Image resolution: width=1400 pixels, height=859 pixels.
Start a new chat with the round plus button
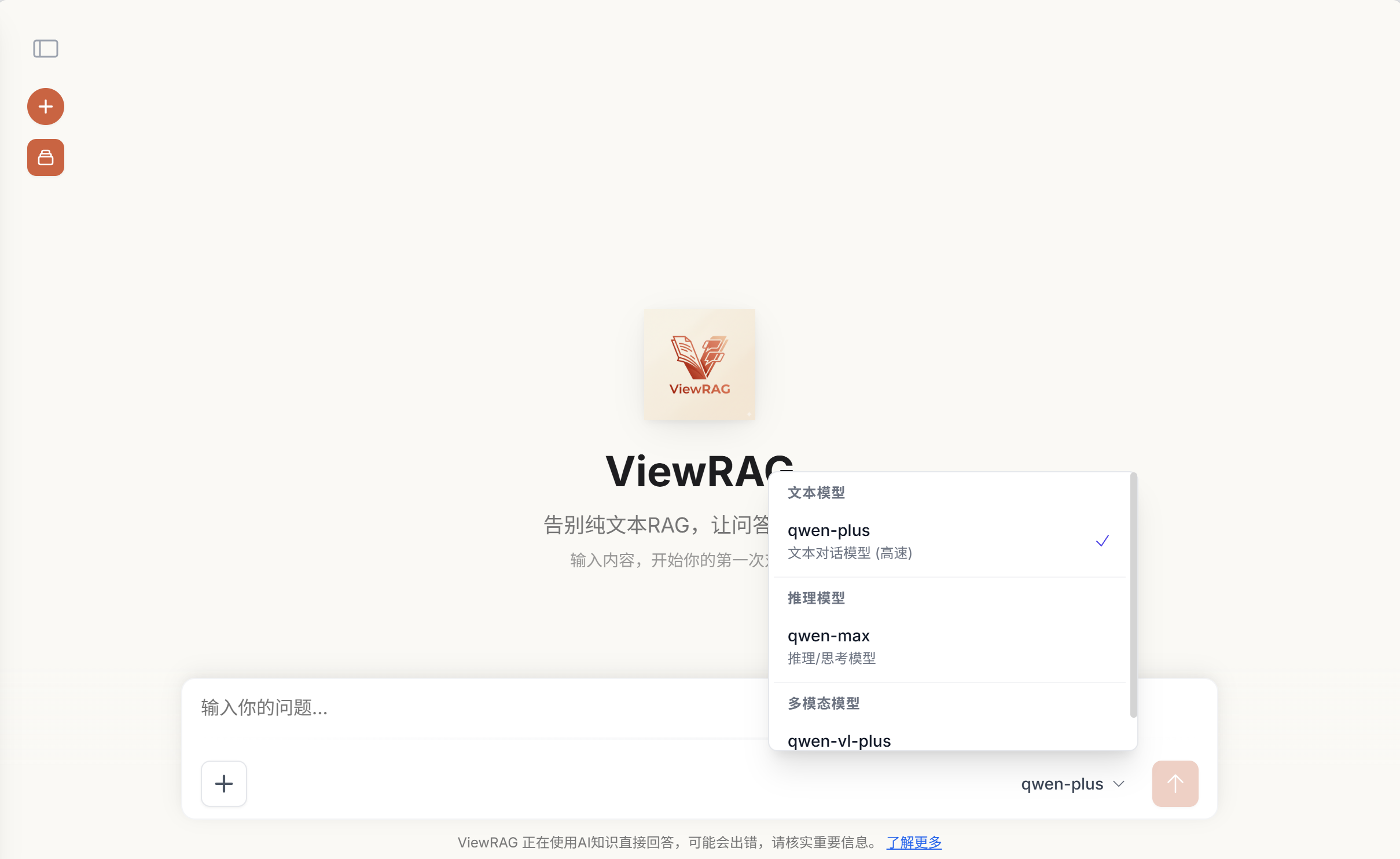pyautogui.click(x=46, y=107)
